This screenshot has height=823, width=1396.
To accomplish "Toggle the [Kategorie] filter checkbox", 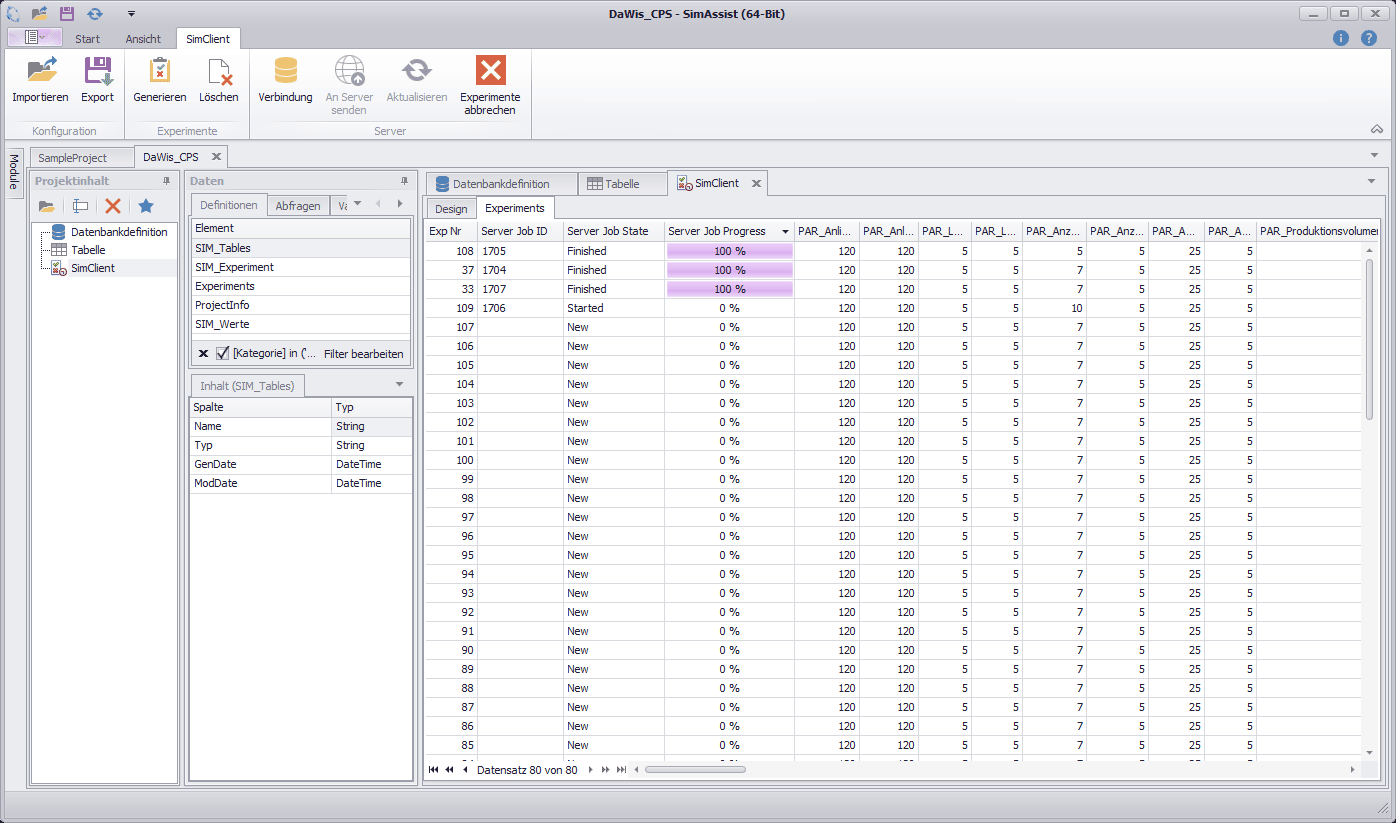I will (222, 353).
